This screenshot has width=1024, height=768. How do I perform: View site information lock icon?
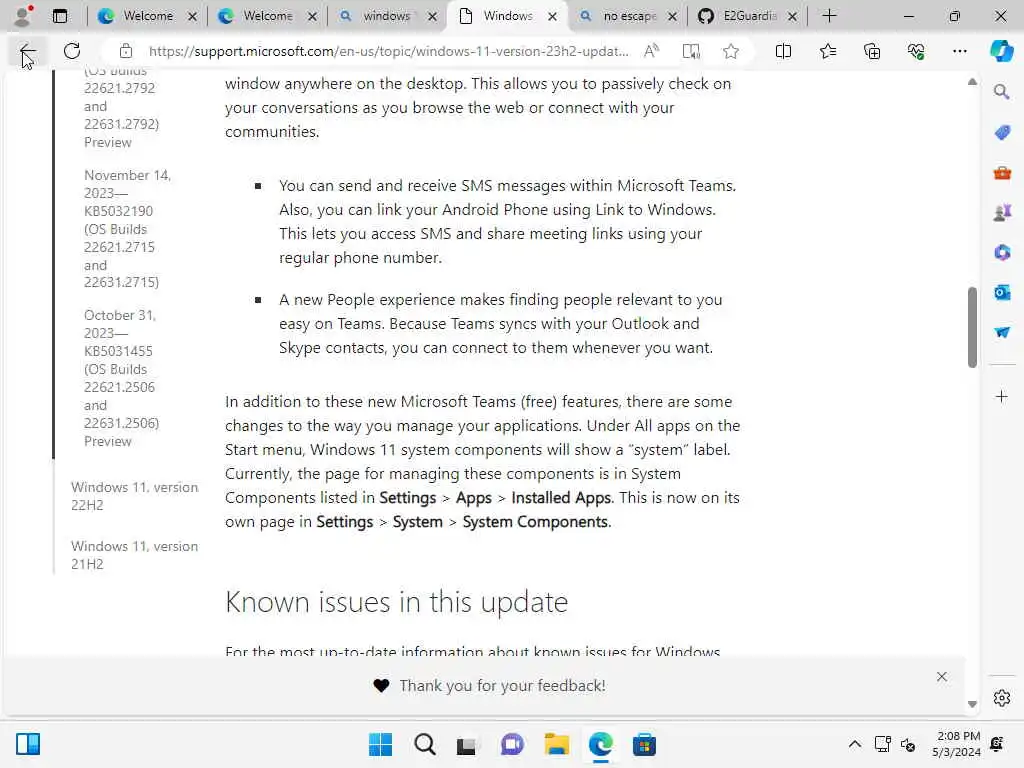coord(125,51)
